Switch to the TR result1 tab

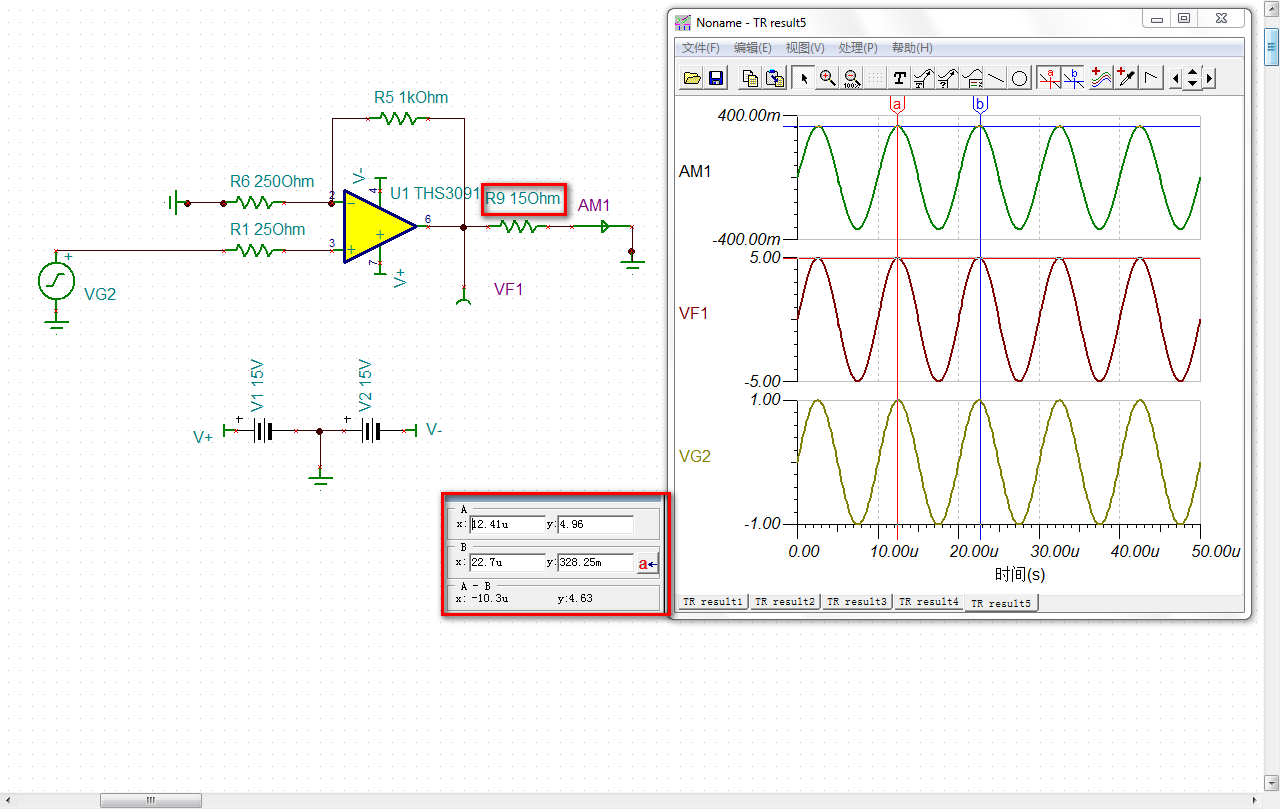point(713,602)
